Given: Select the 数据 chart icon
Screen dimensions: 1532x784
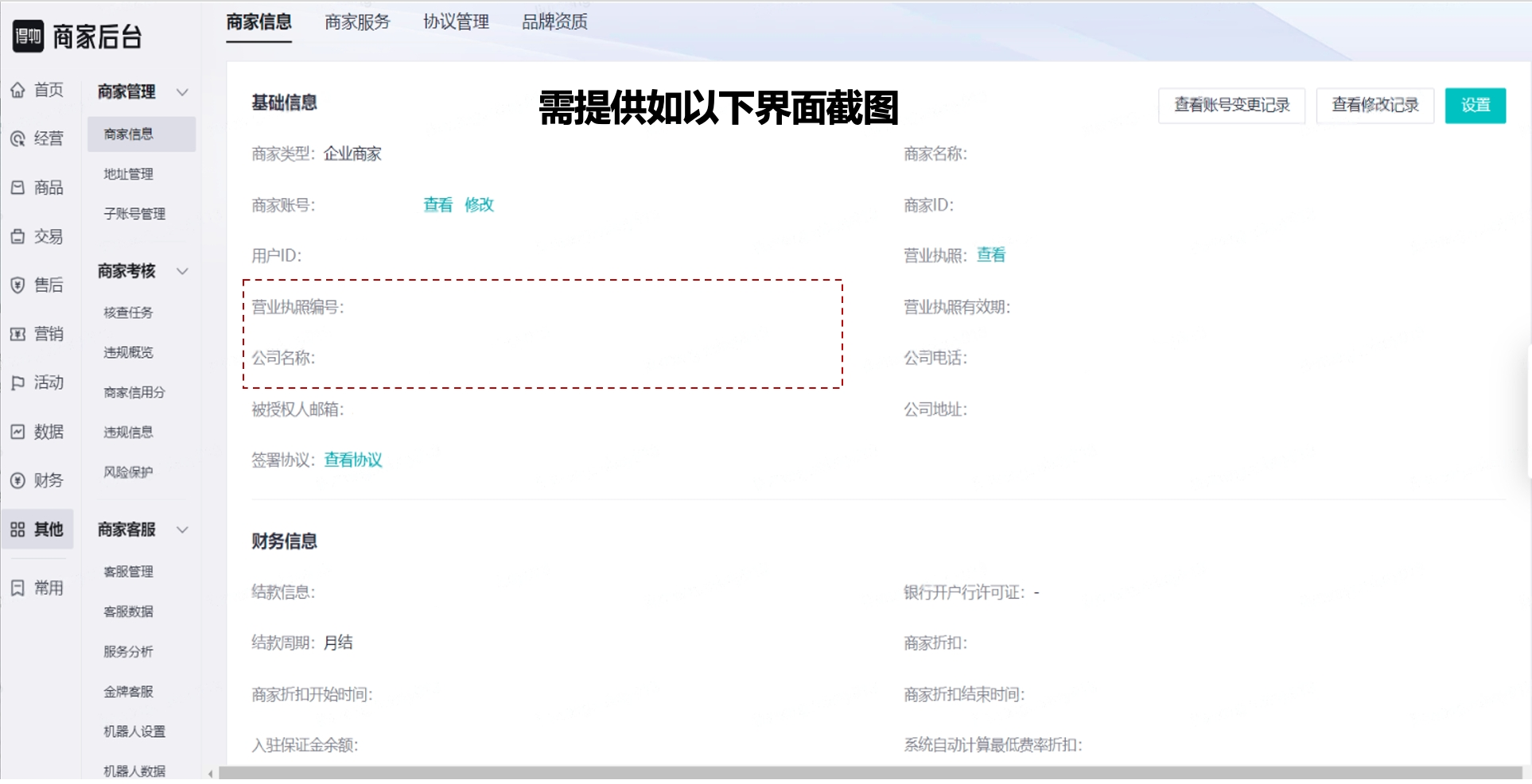Looking at the screenshot, I should pos(17,432).
